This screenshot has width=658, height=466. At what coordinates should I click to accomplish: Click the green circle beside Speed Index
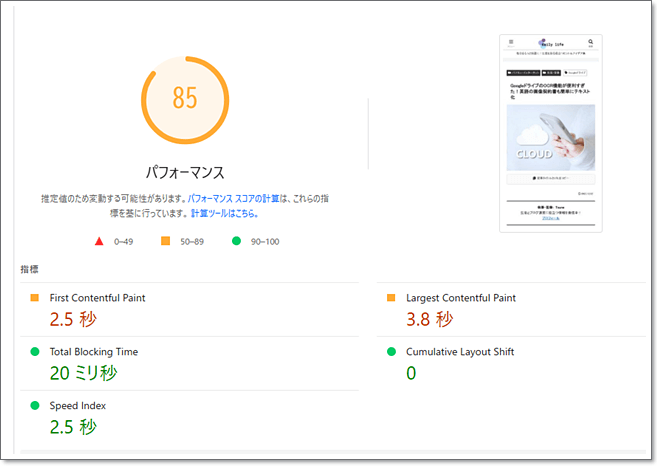(35, 406)
